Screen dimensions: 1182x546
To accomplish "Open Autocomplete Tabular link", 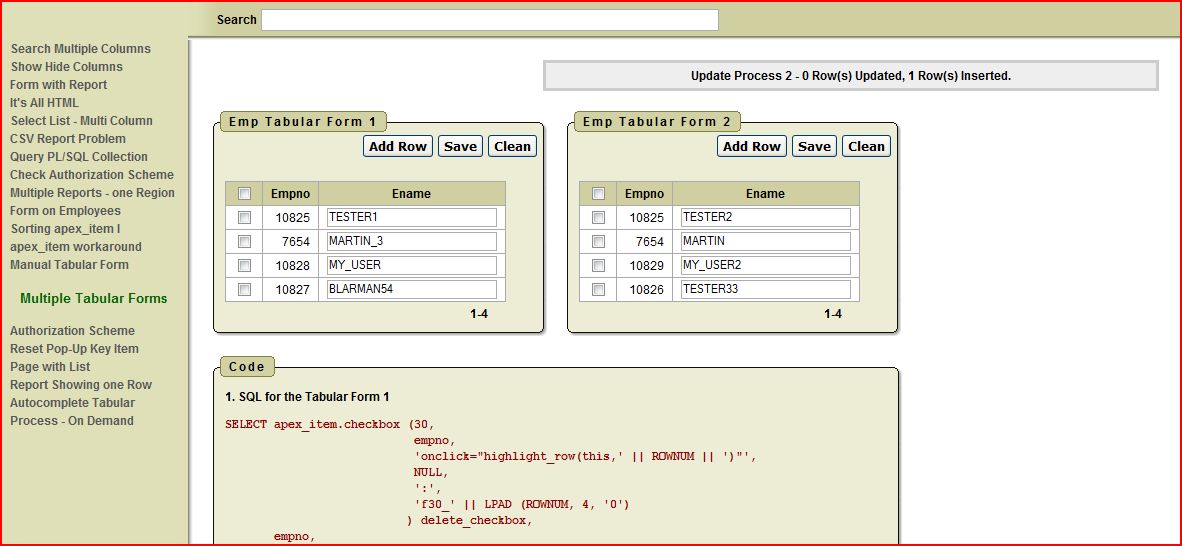I will tap(72, 403).
